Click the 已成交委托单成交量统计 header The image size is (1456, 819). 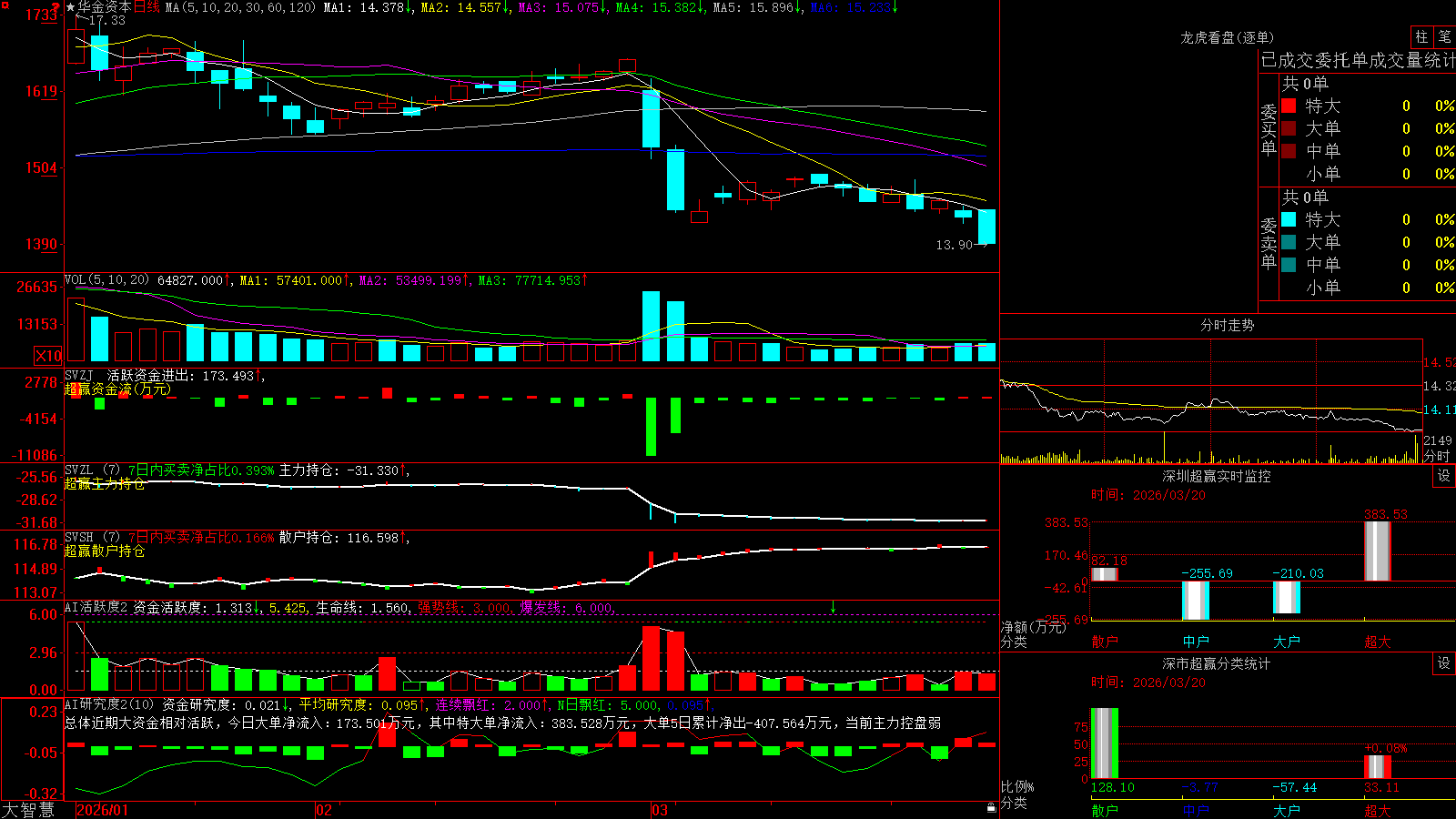coord(1358,60)
